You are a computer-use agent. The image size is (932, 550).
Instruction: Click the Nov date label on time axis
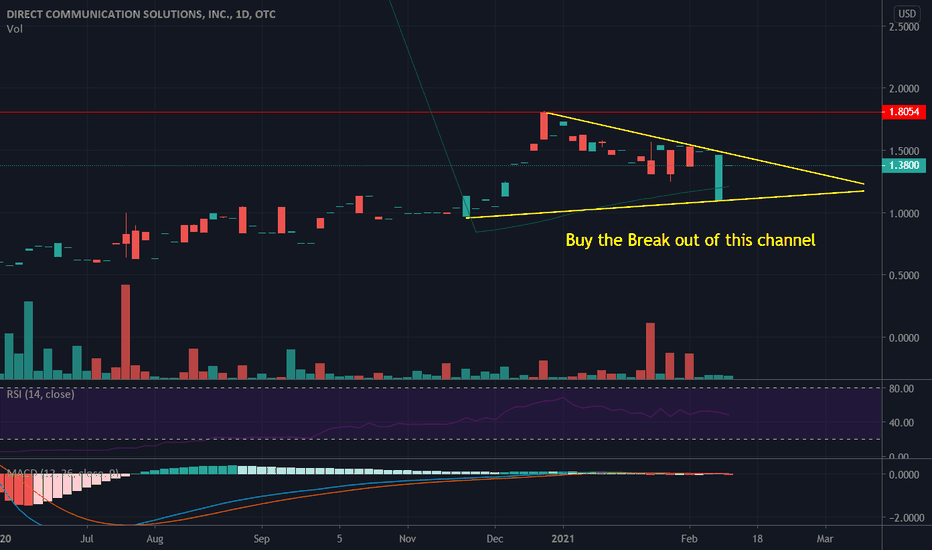tap(407, 539)
